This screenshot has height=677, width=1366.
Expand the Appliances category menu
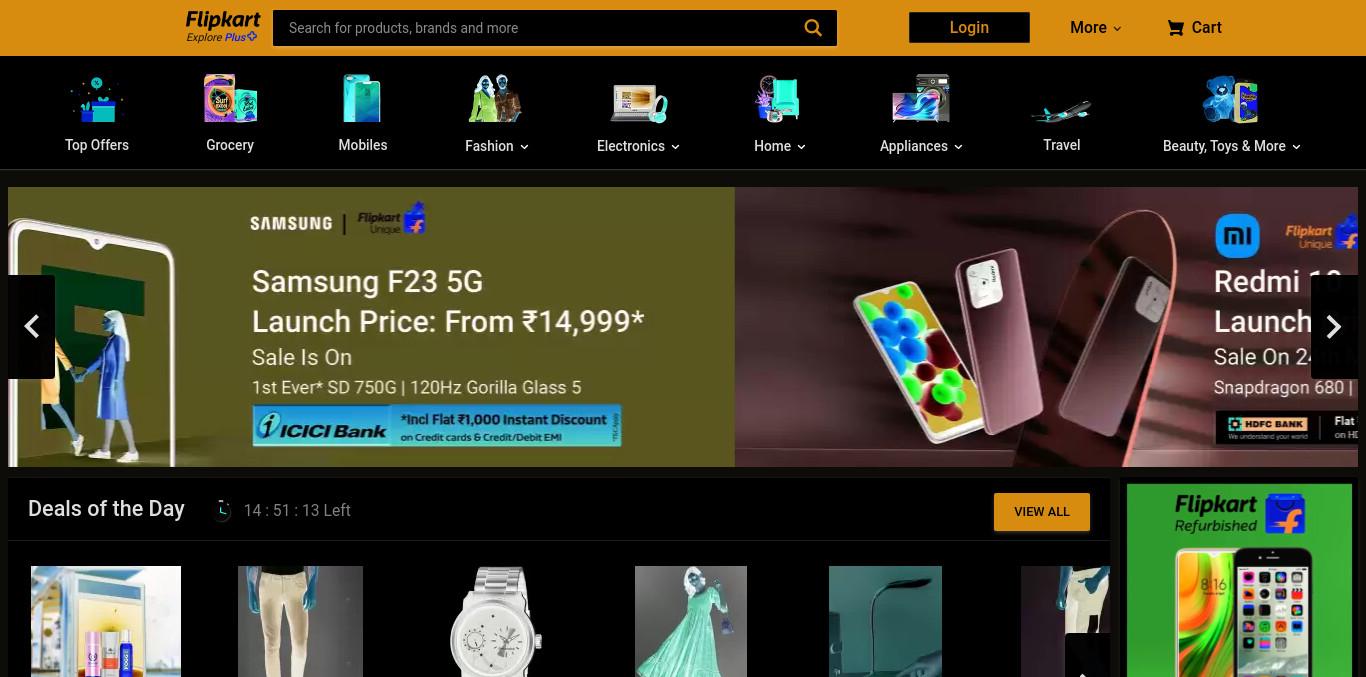pyautogui.click(x=921, y=146)
